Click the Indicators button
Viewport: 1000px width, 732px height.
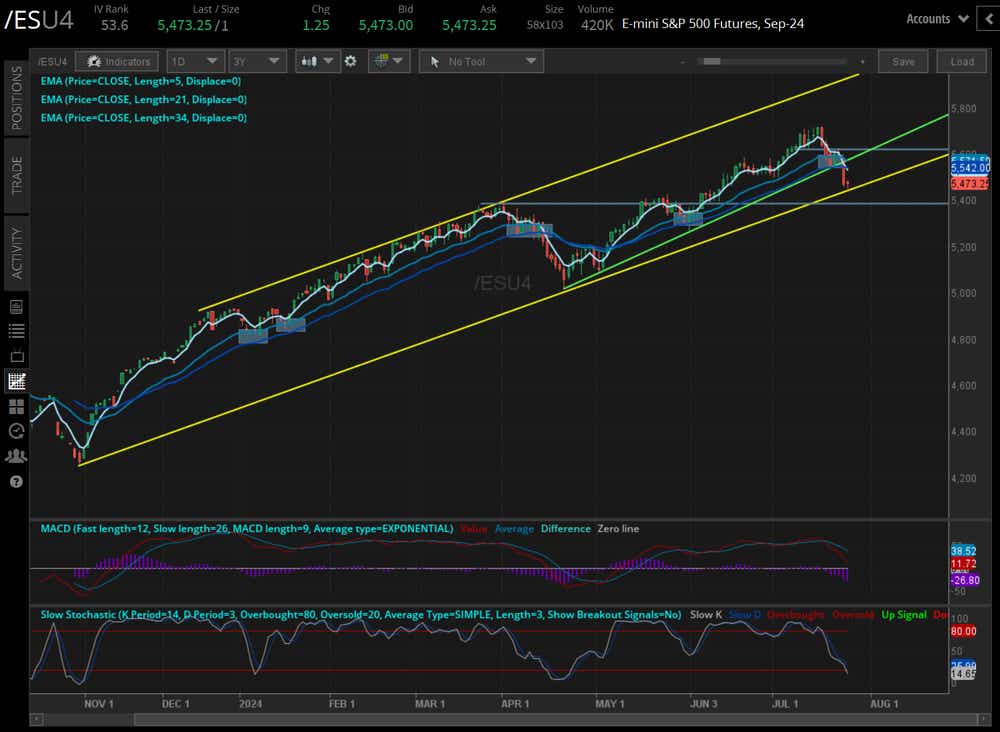117,61
